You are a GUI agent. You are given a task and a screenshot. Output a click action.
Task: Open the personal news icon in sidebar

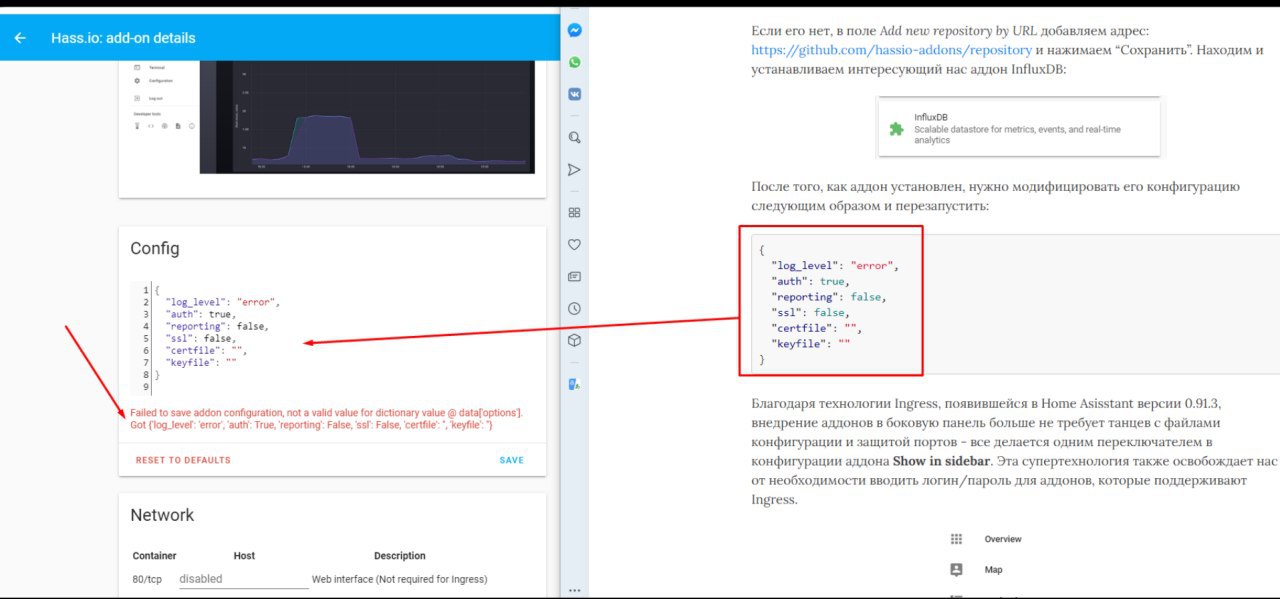[x=574, y=276]
